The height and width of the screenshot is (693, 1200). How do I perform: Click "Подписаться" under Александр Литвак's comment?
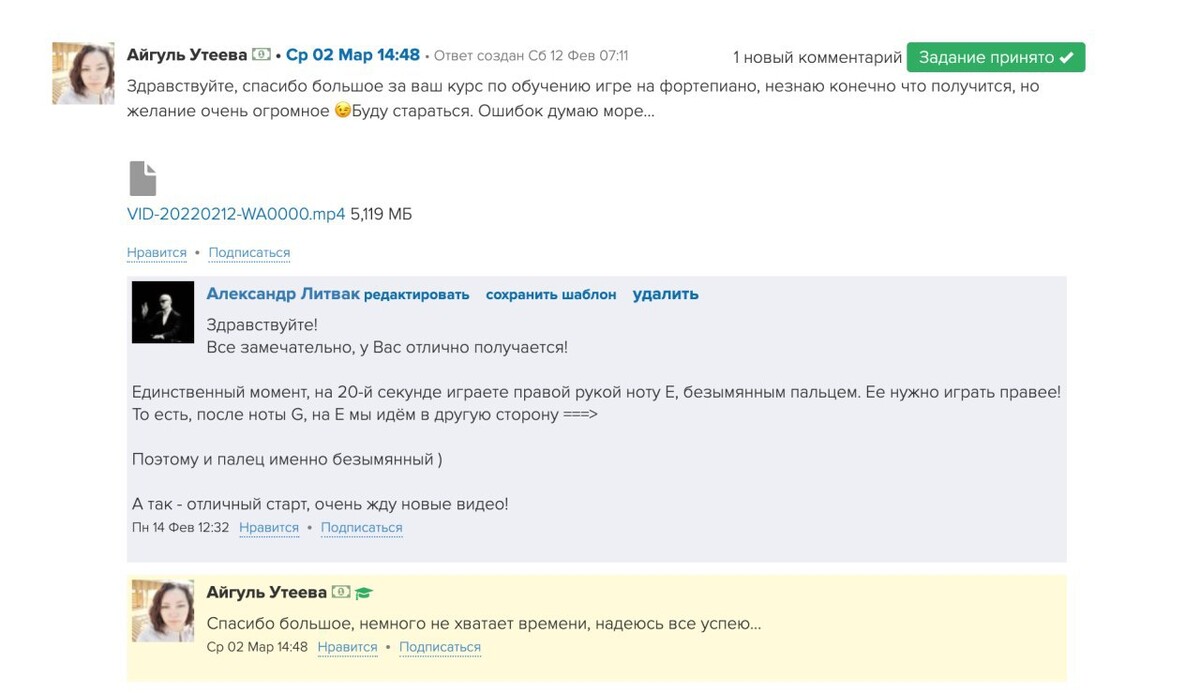(361, 528)
